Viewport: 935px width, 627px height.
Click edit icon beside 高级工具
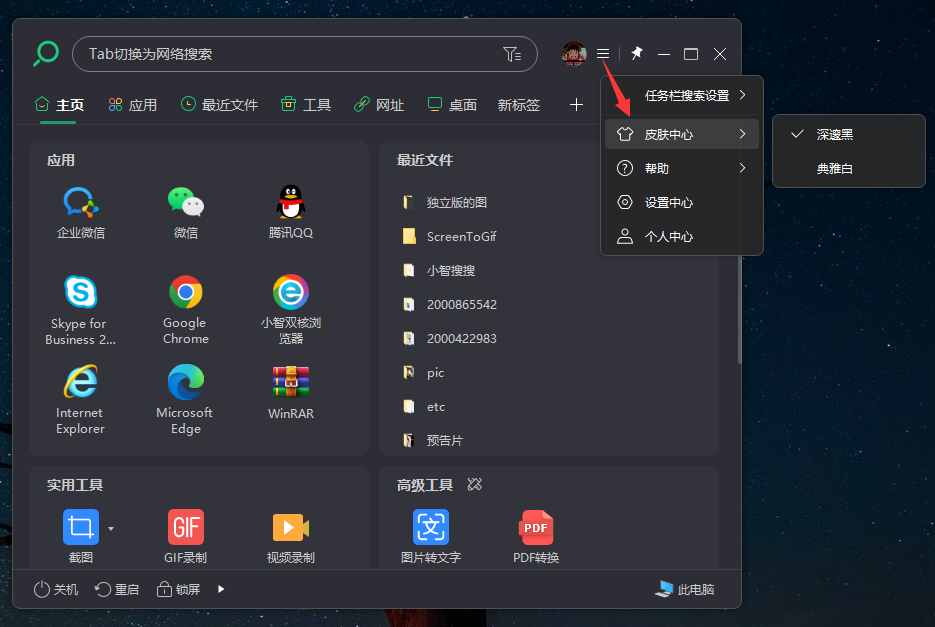click(x=474, y=484)
